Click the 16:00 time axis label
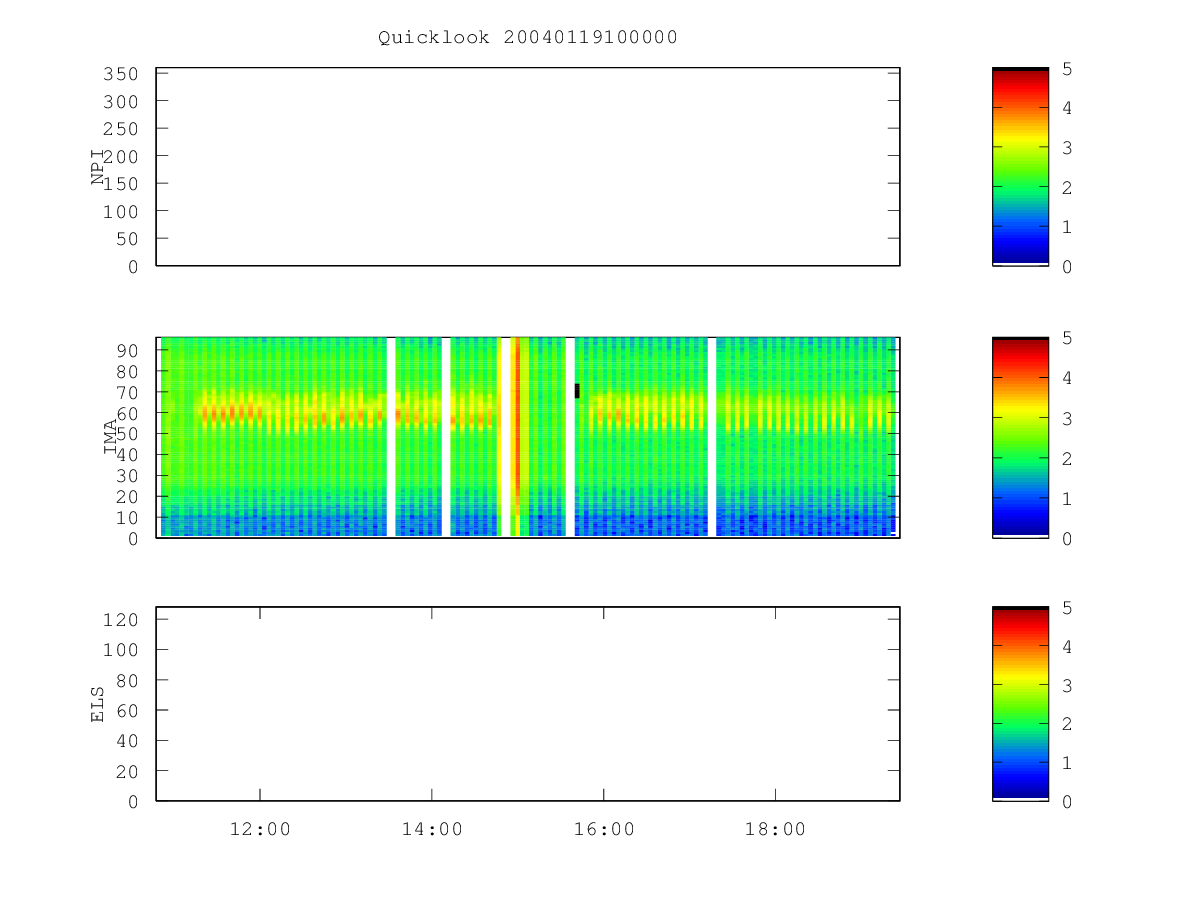Screen dimensions: 1200x900 point(604,829)
